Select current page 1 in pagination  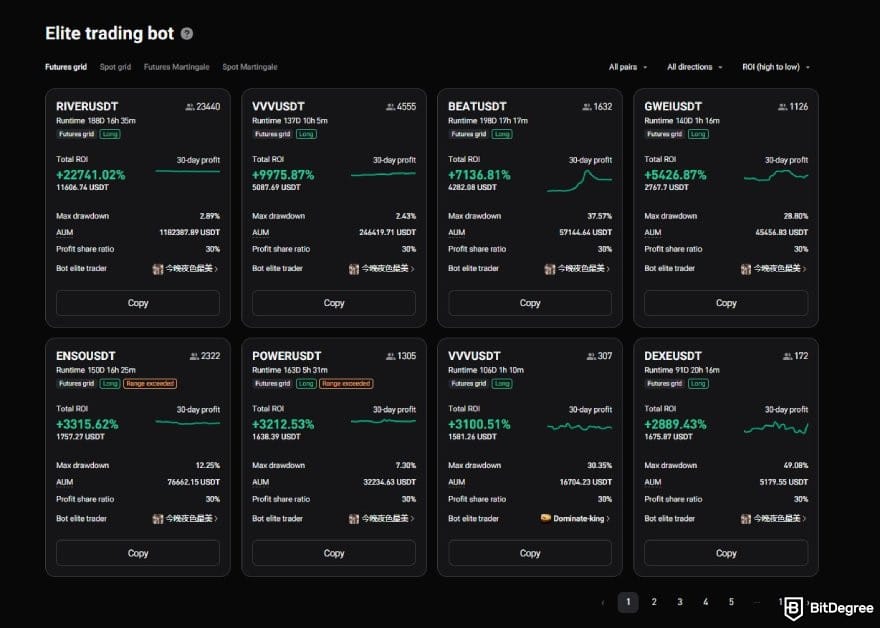tap(628, 602)
